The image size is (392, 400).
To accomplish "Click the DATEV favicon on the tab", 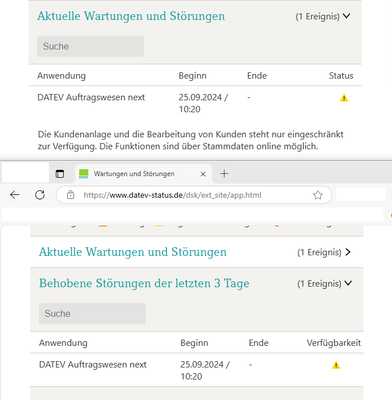I will 83,174.
